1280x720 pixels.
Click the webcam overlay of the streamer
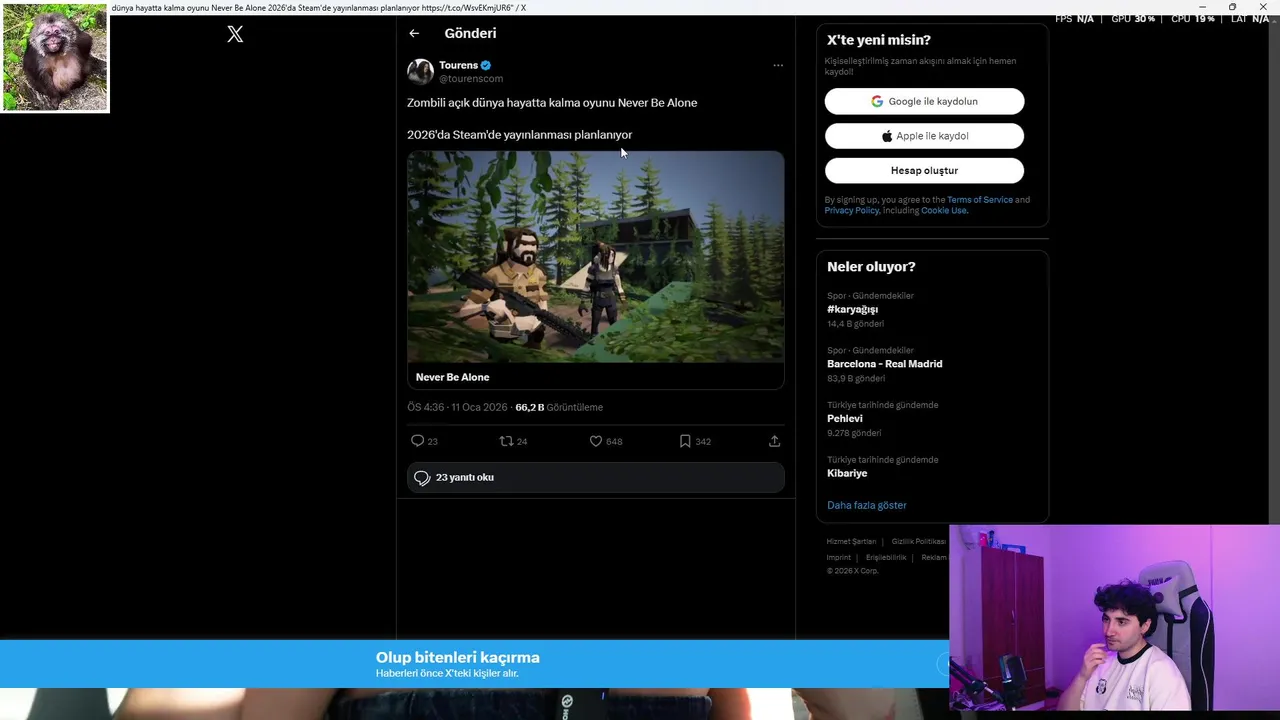(1114, 617)
